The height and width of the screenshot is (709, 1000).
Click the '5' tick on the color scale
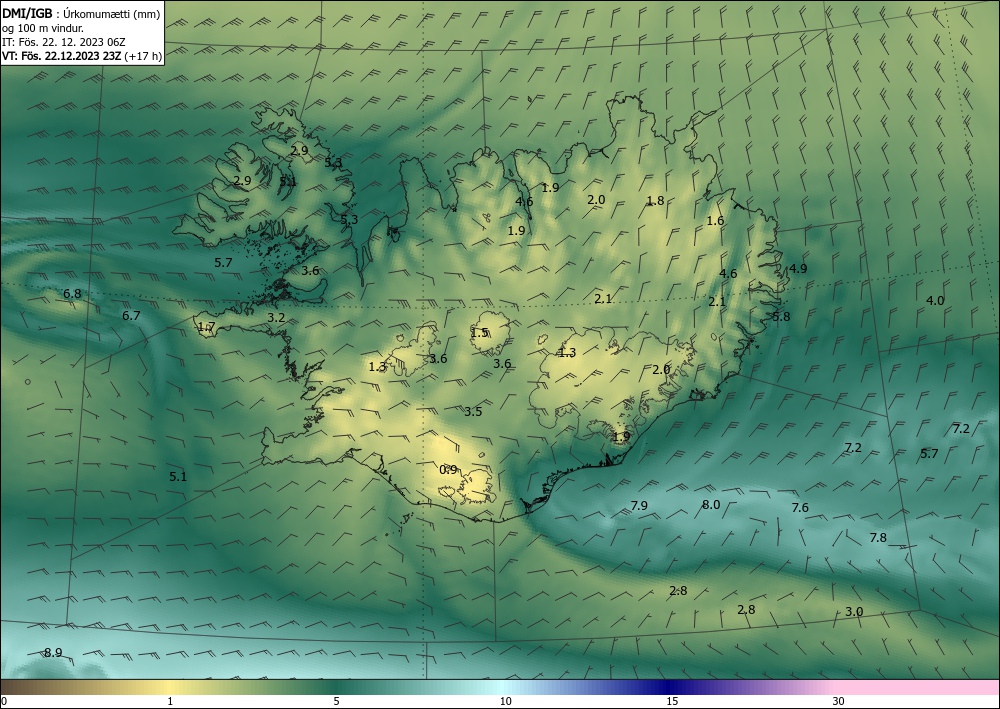[x=336, y=701]
